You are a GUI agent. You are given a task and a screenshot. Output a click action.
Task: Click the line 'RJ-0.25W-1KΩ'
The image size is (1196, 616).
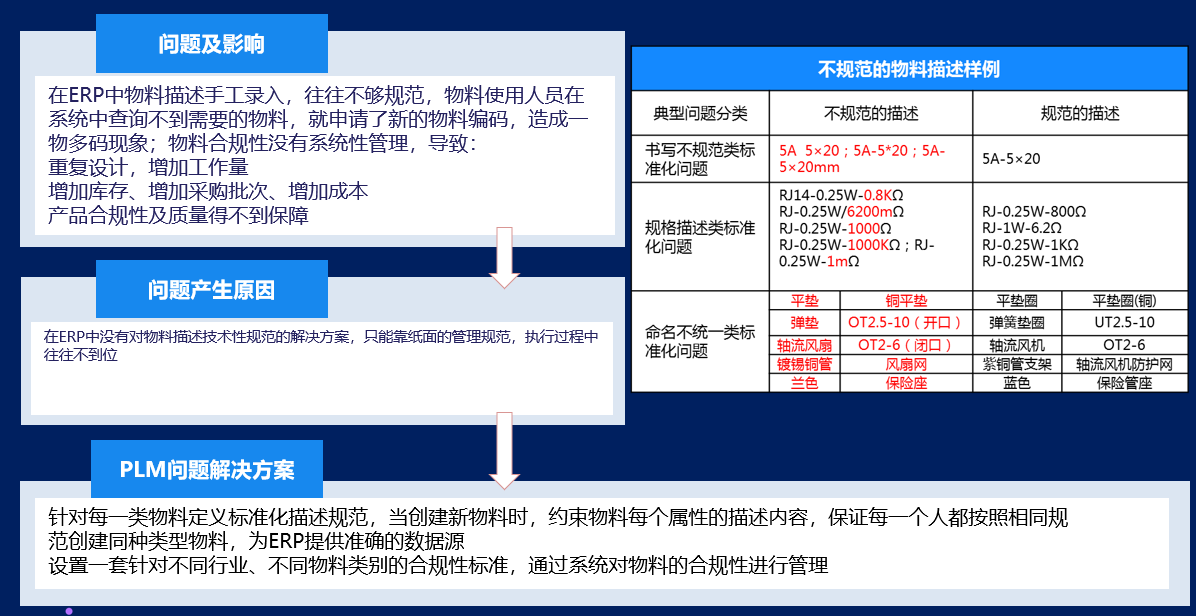[x=1030, y=244]
